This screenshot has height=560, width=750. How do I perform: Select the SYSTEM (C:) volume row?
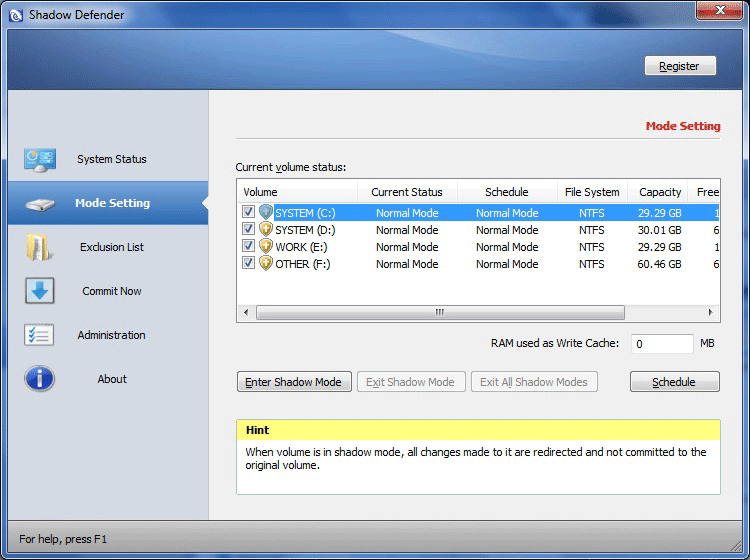point(478,212)
